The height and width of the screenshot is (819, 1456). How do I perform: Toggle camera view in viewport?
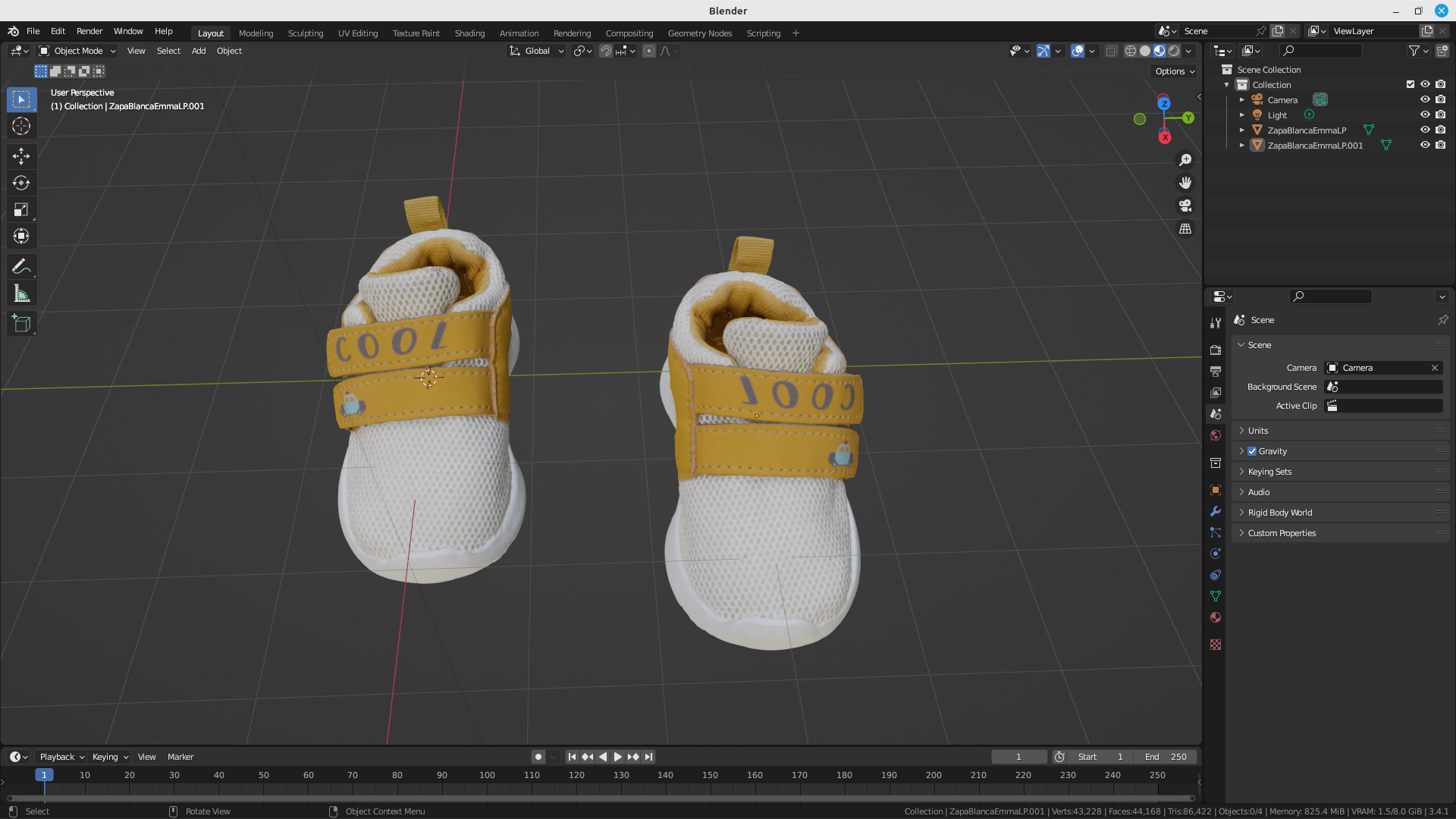1185,206
